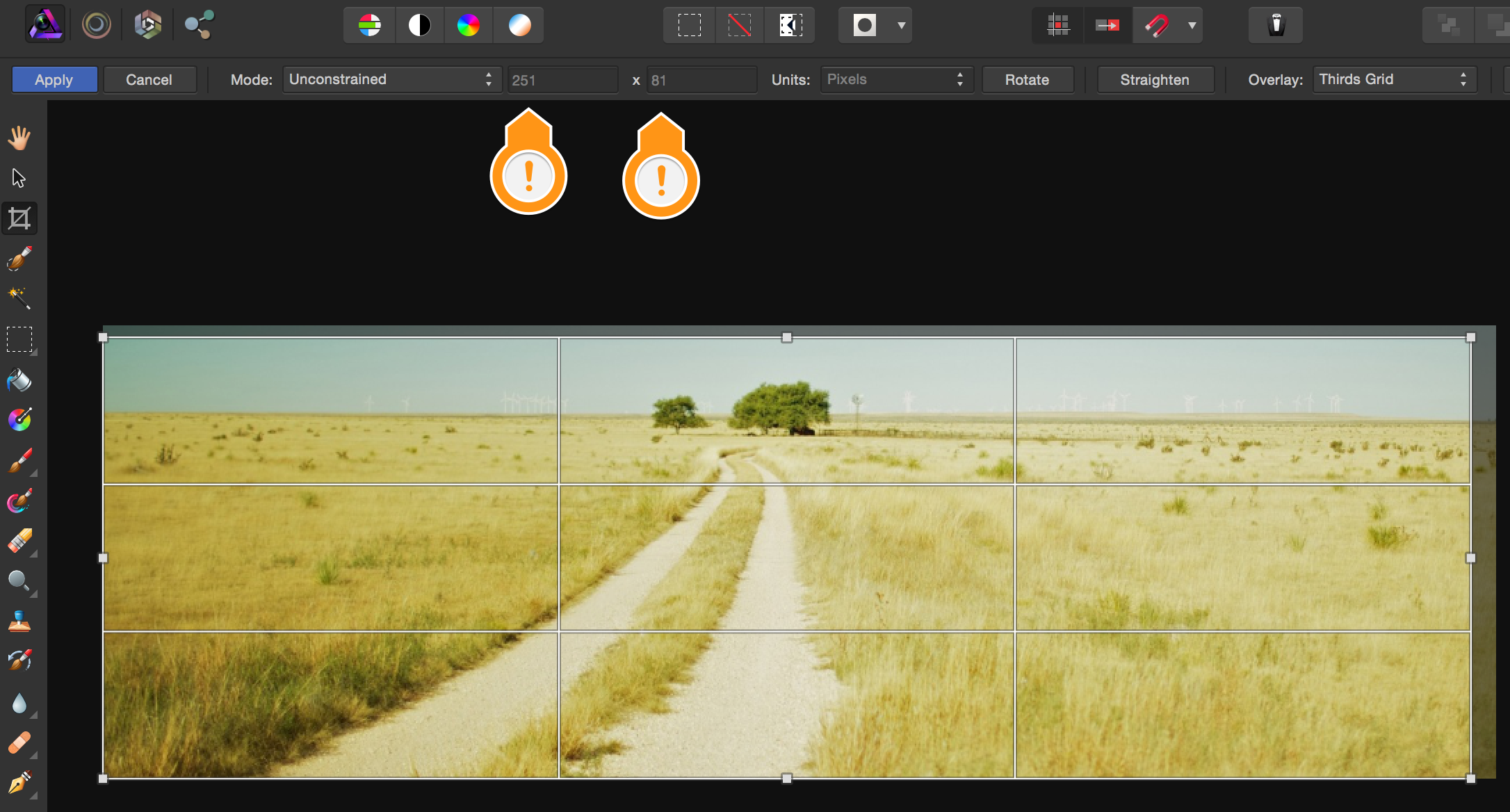Click the top-center crop edge handle

[x=787, y=338]
